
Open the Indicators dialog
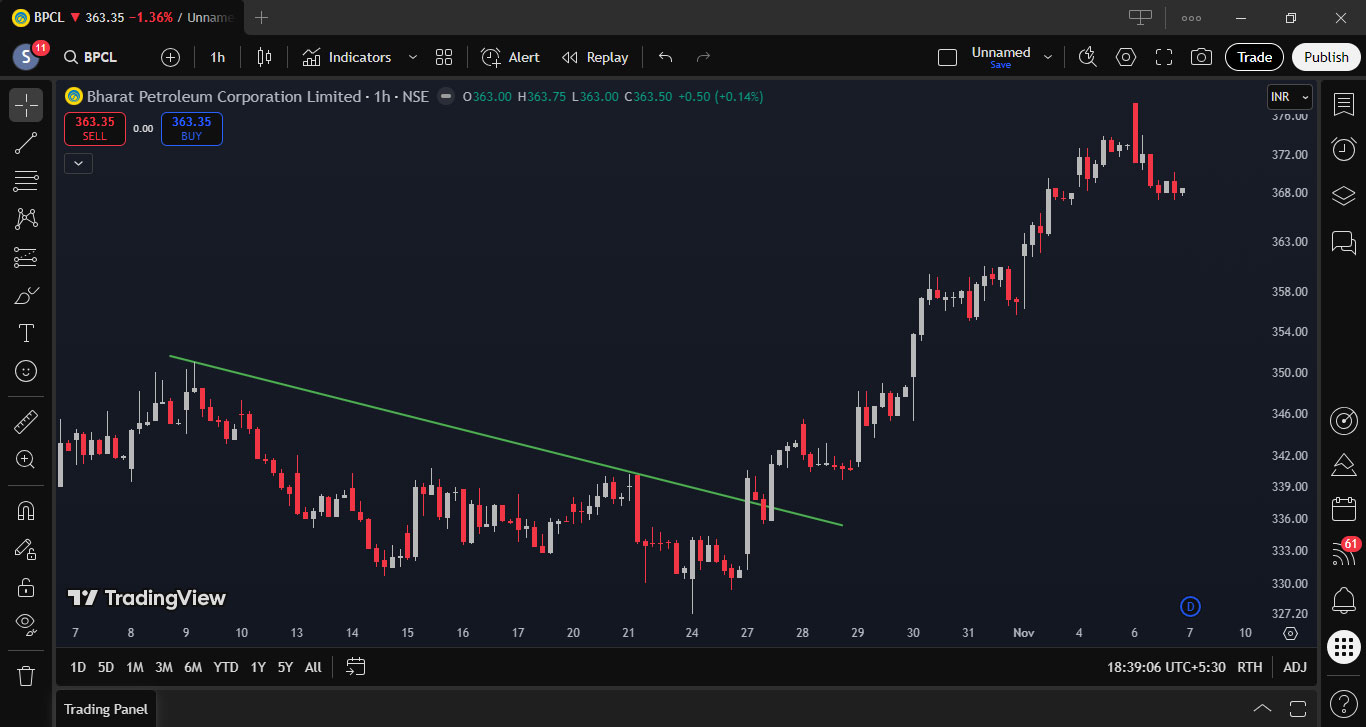(347, 57)
